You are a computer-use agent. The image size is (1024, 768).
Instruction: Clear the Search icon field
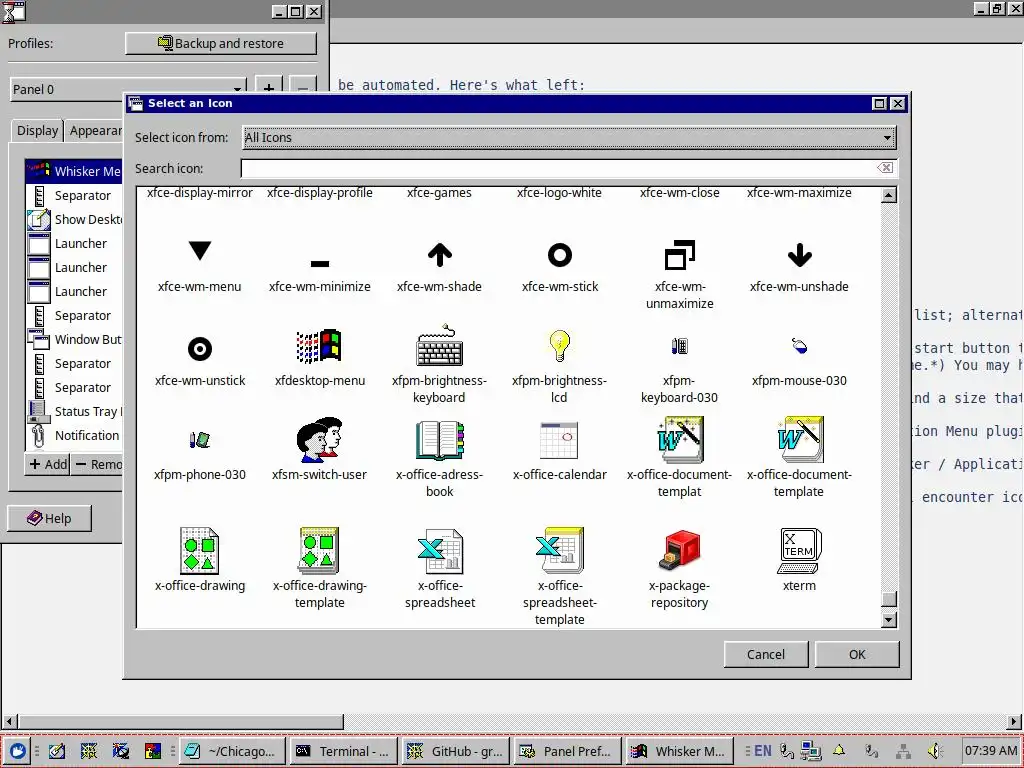coord(886,168)
